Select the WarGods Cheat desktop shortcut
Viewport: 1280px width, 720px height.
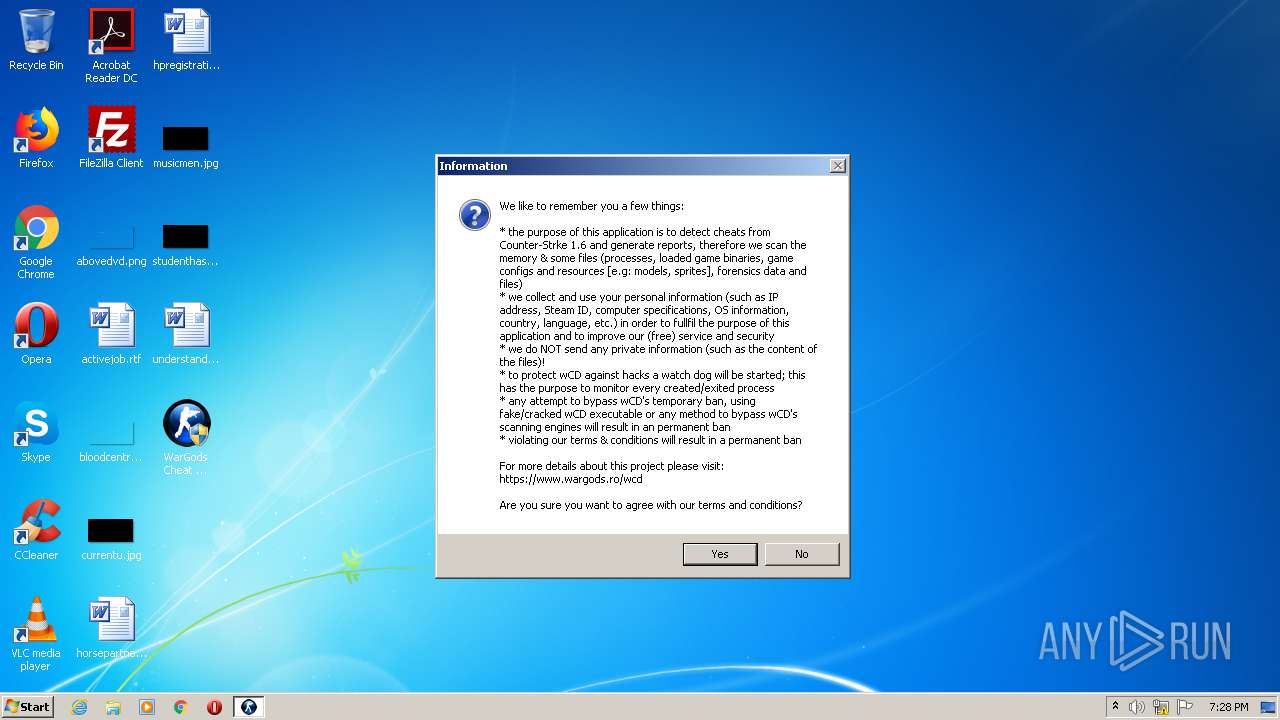tap(186, 438)
